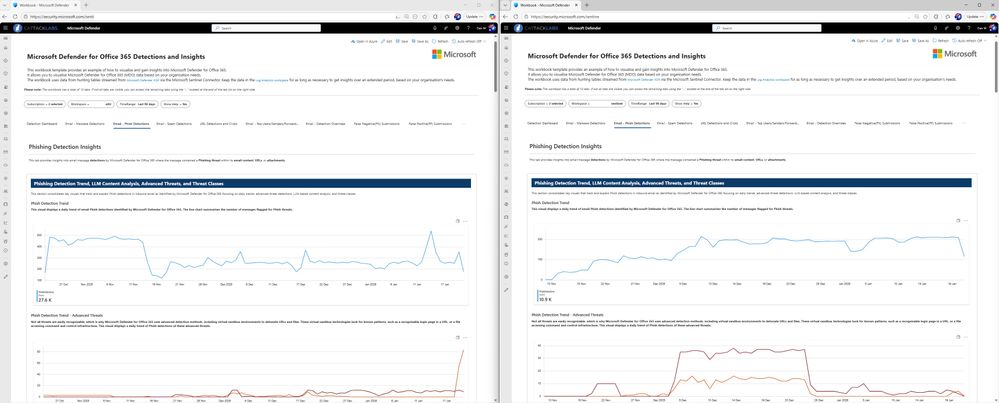The height and width of the screenshot is (403, 999).
Task: Open more options for Phish Detection Trend chart, right window
Action: pyautogui.click(x=966, y=221)
